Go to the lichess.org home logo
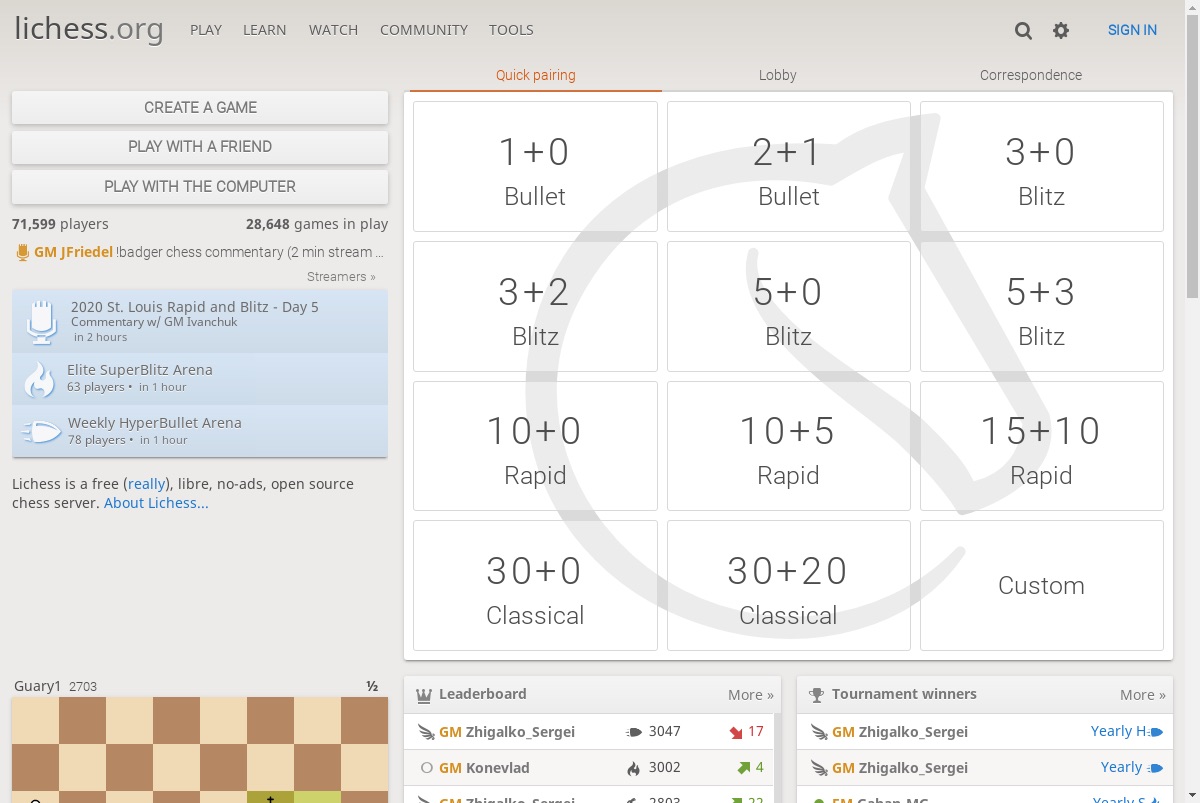Screen dimensions: 1200x803 (x=89, y=29)
